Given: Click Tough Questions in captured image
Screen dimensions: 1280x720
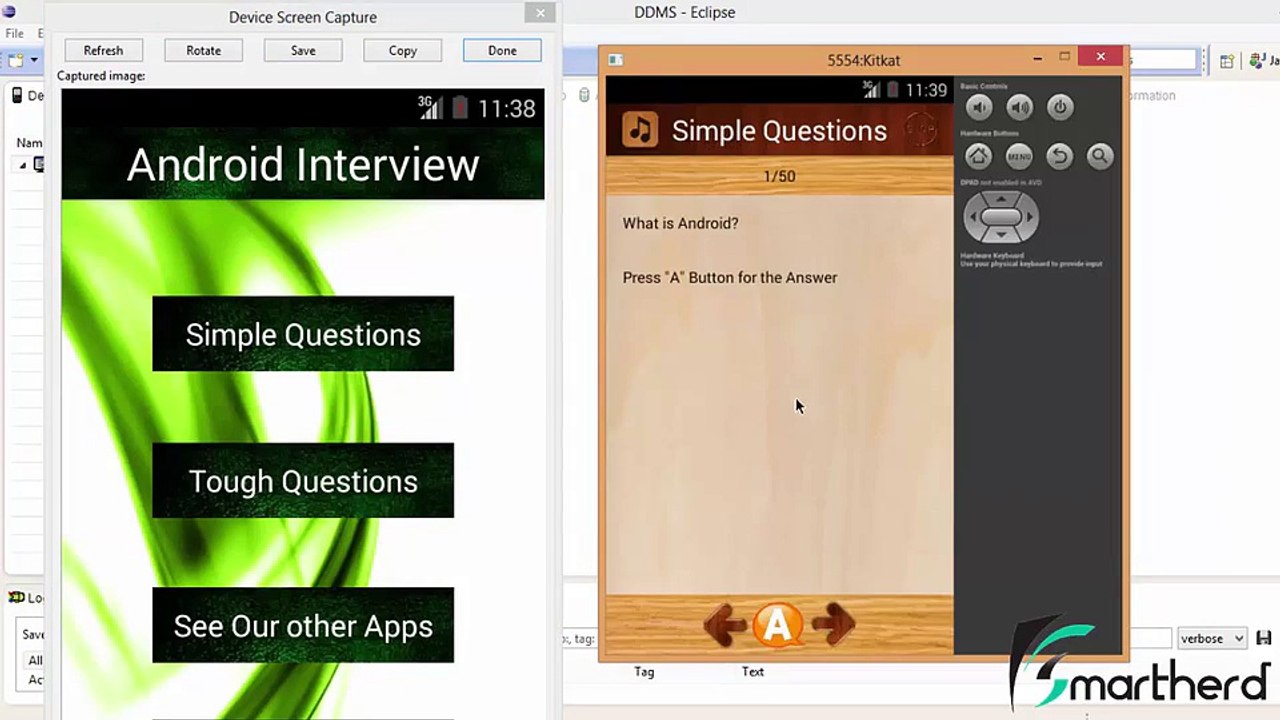Looking at the screenshot, I should pyautogui.click(x=303, y=481).
